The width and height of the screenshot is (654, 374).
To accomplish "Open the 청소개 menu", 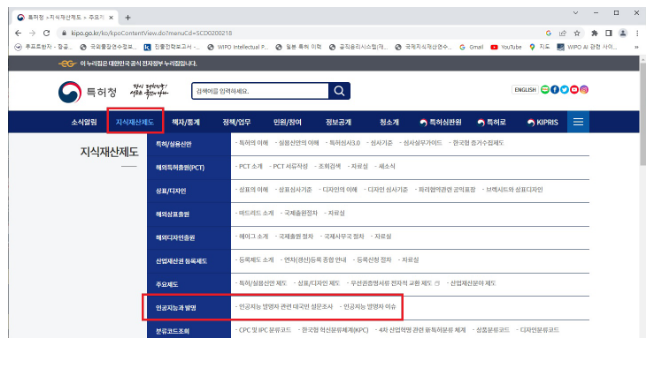I will 389,122.
